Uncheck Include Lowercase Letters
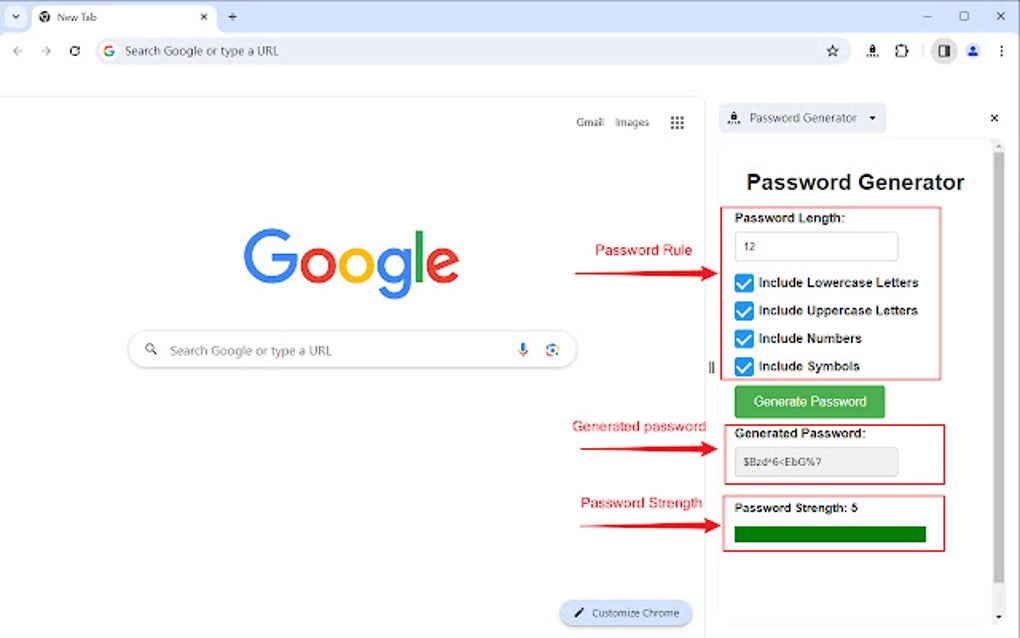The image size is (1020, 638). (x=744, y=283)
